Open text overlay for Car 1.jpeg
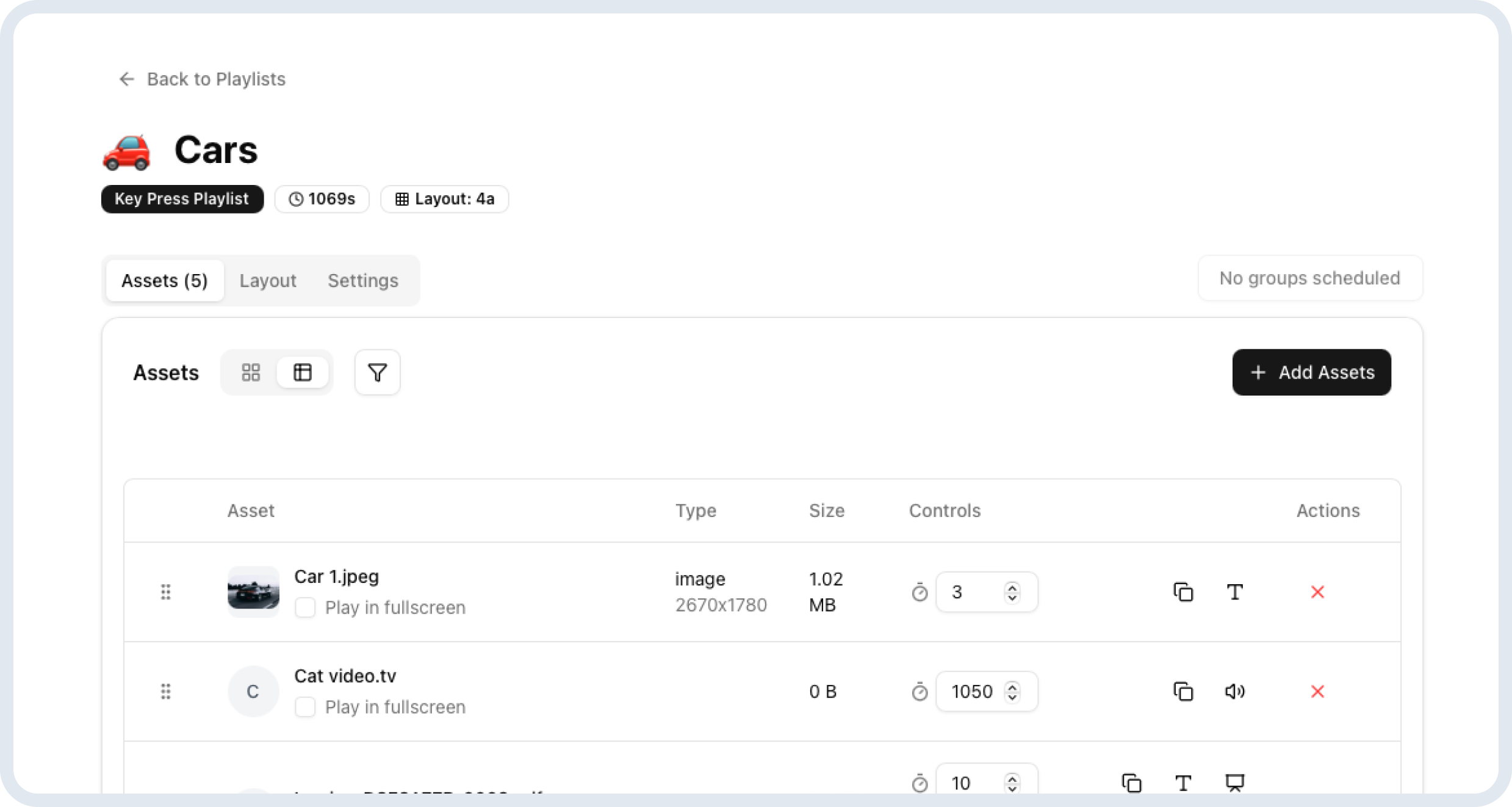Image resolution: width=1512 pixels, height=807 pixels. click(x=1234, y=592)
